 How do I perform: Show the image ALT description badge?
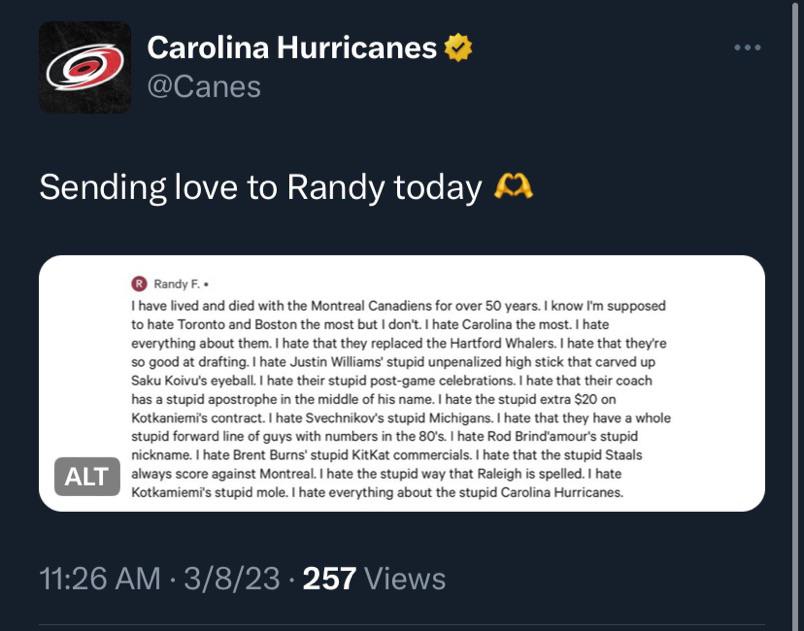coord(86,477)
